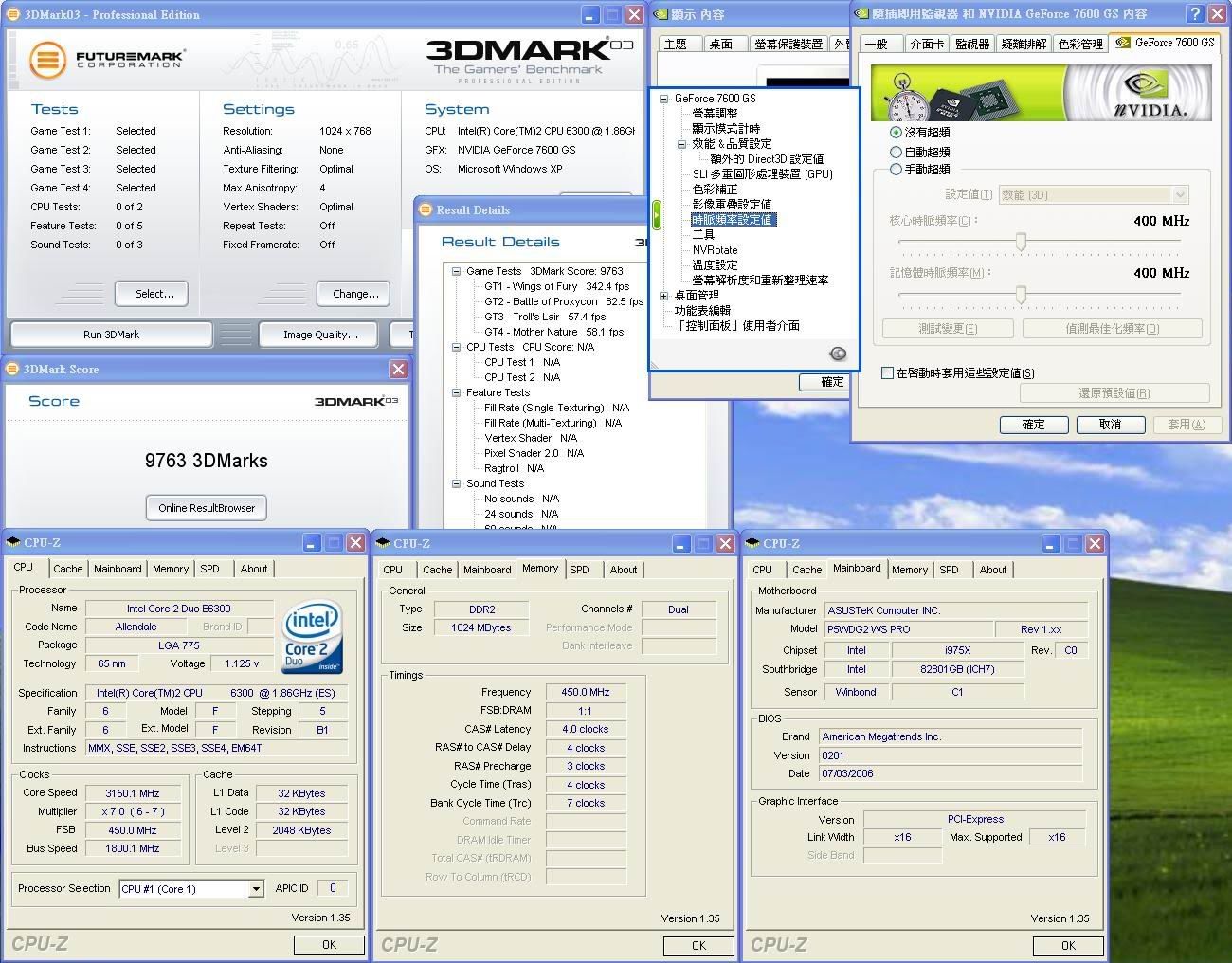Viewport: 1232px width, 963px height.
Task: Click 確定 in the display properties window
Action: 824,382
